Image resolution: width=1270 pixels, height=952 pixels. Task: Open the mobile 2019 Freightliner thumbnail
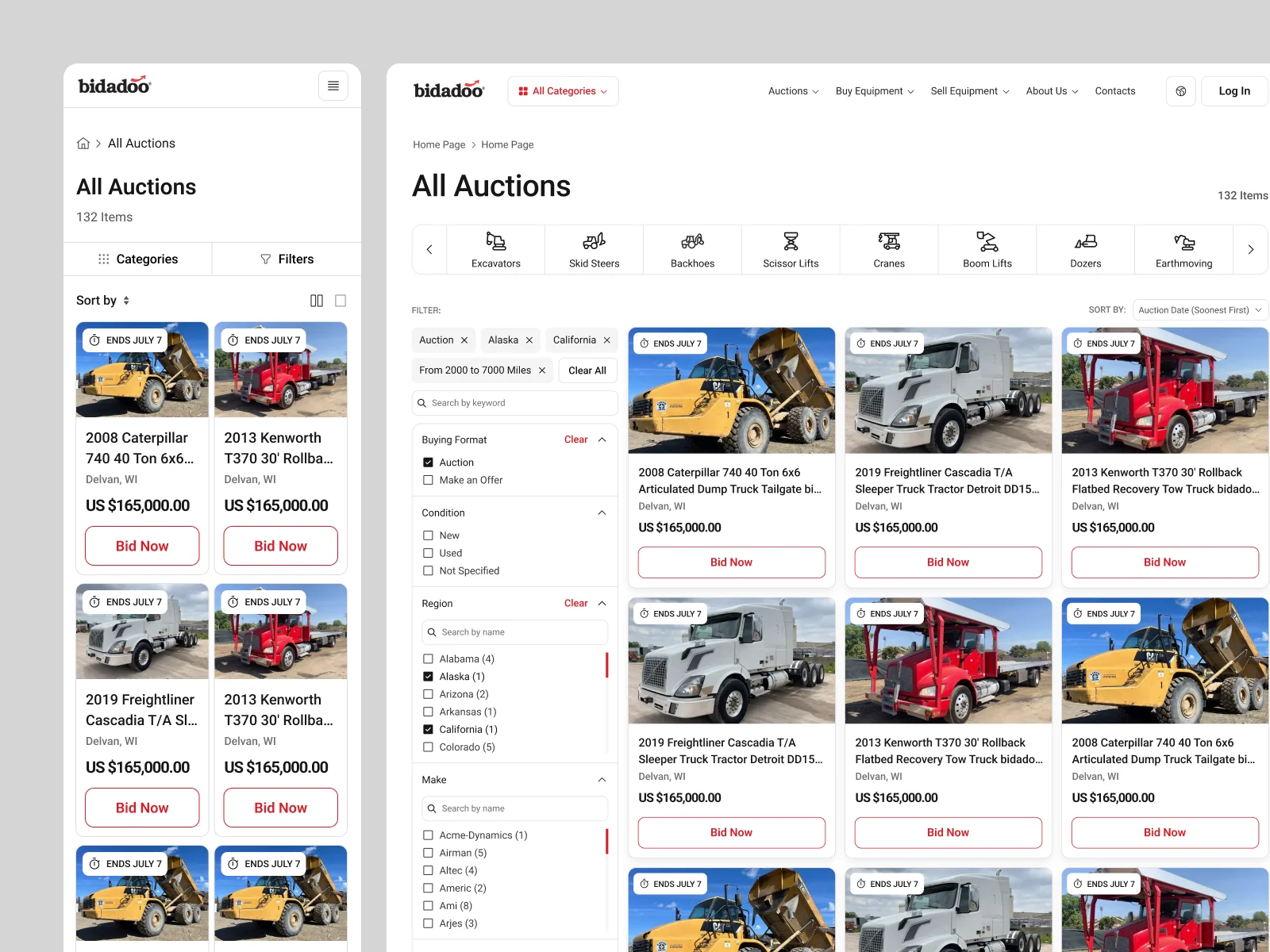point(142,631)
